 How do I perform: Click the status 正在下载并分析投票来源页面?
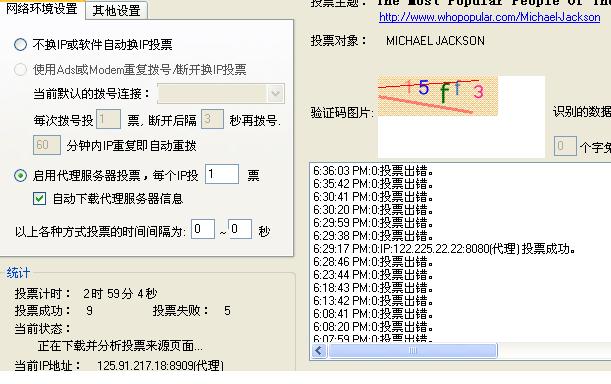pyautogui.click(x=120, y=345)
